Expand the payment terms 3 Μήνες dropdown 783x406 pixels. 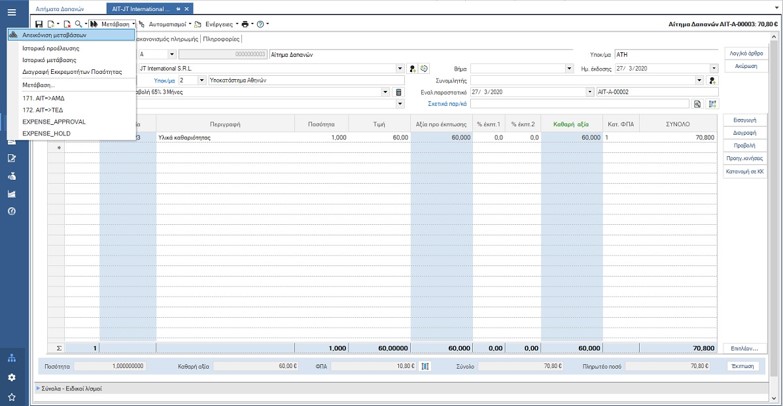pyautogui.click(x=385, y=92)
